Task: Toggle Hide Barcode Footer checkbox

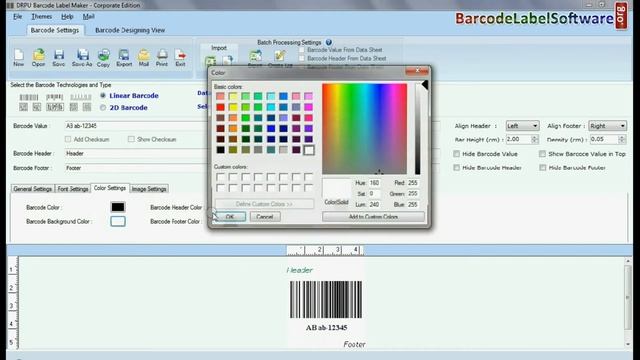Action: click(542, 168)
